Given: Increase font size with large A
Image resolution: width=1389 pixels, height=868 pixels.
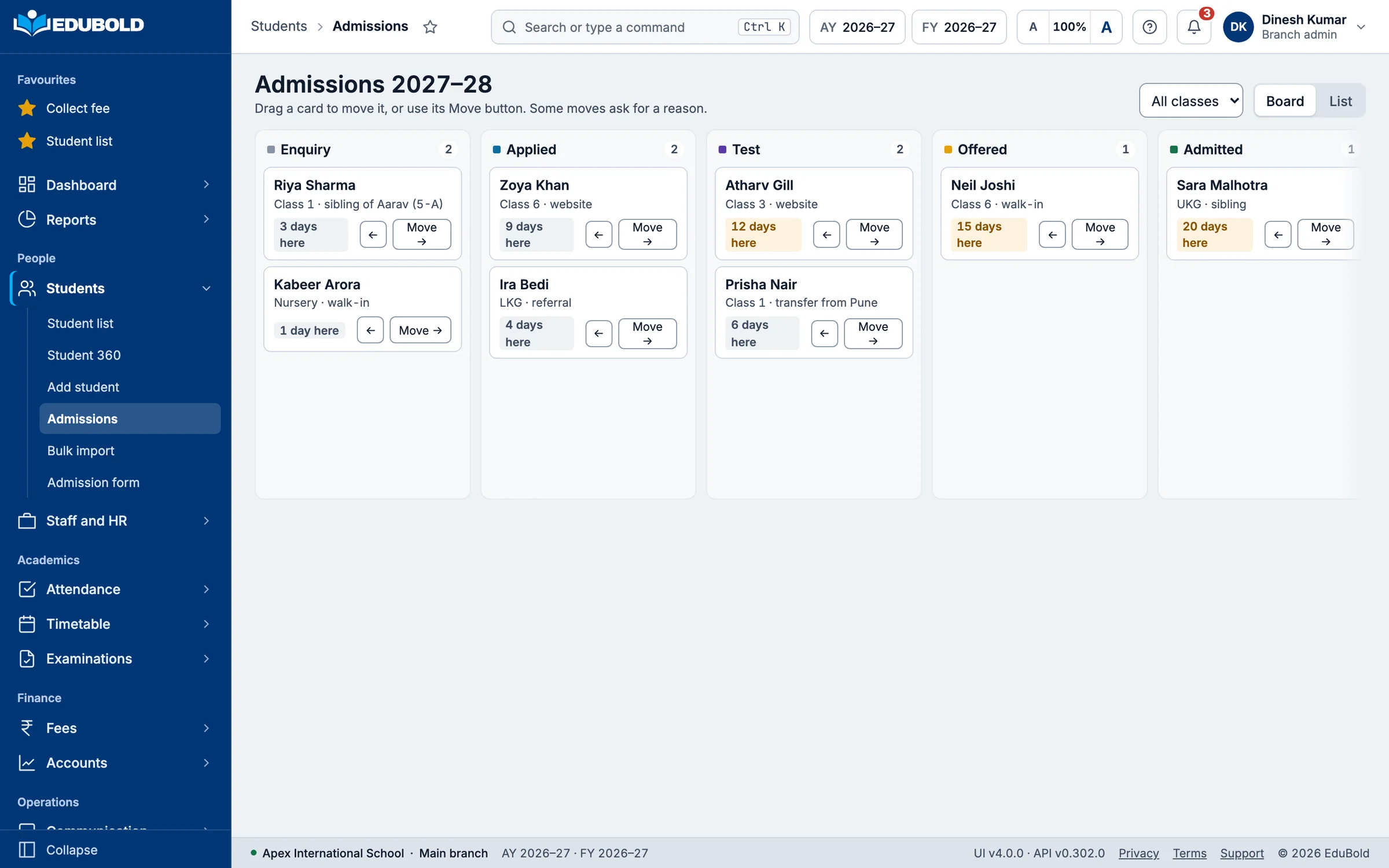Looking at the screenshot, I should (x=1106, y=27).
